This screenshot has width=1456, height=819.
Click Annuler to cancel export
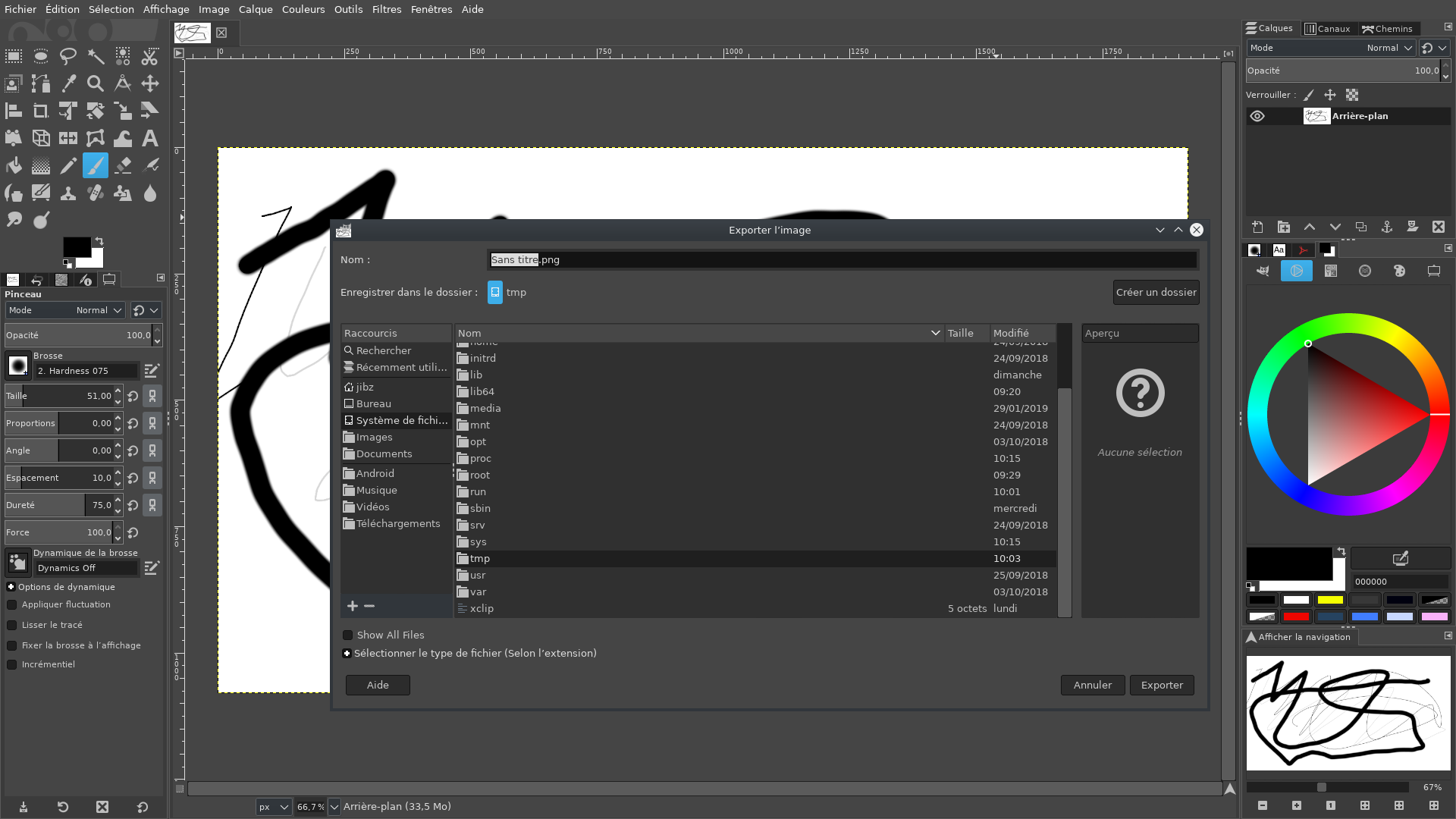1093,686
